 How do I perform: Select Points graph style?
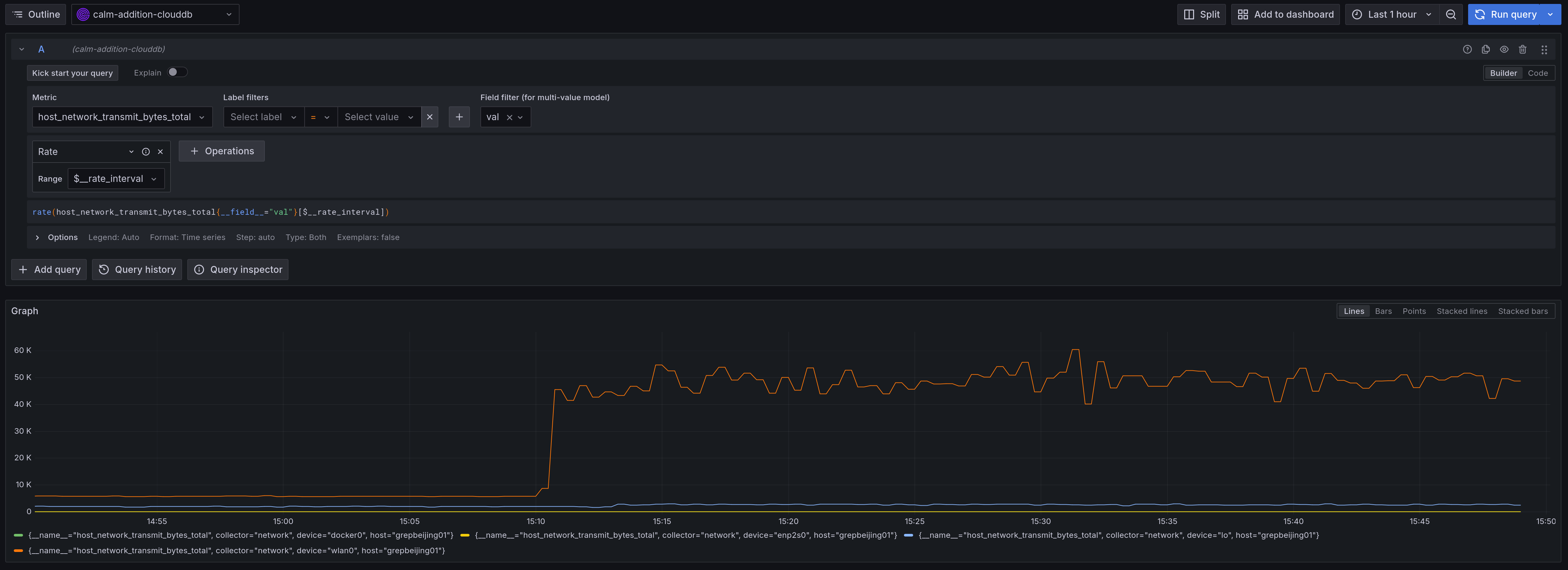click(1414, 312)
